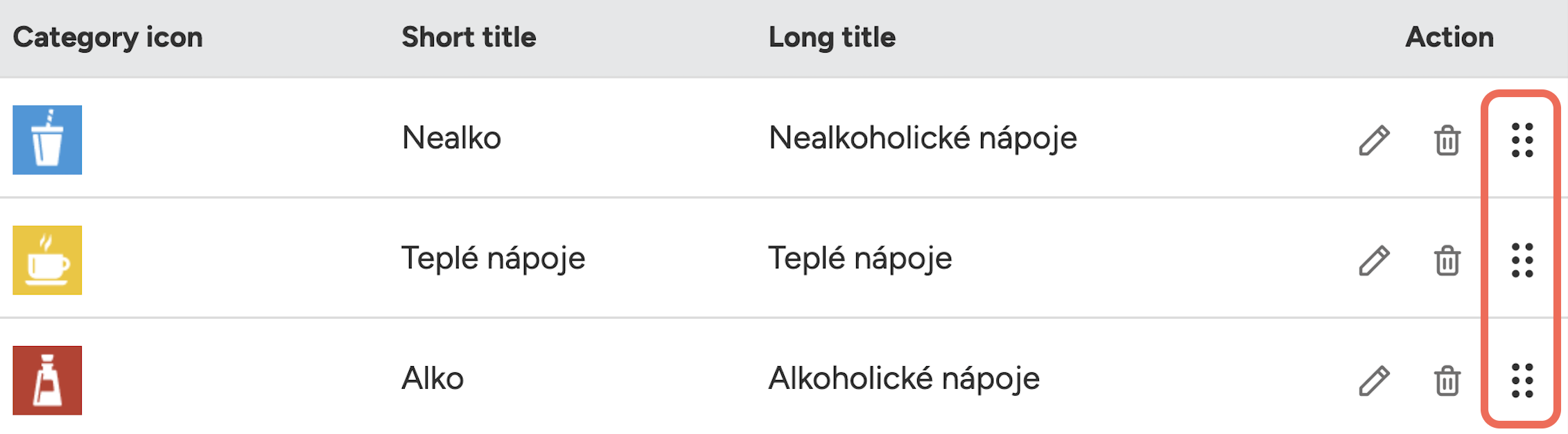Delete the Teplé nápoje category

click(1447, 261)
